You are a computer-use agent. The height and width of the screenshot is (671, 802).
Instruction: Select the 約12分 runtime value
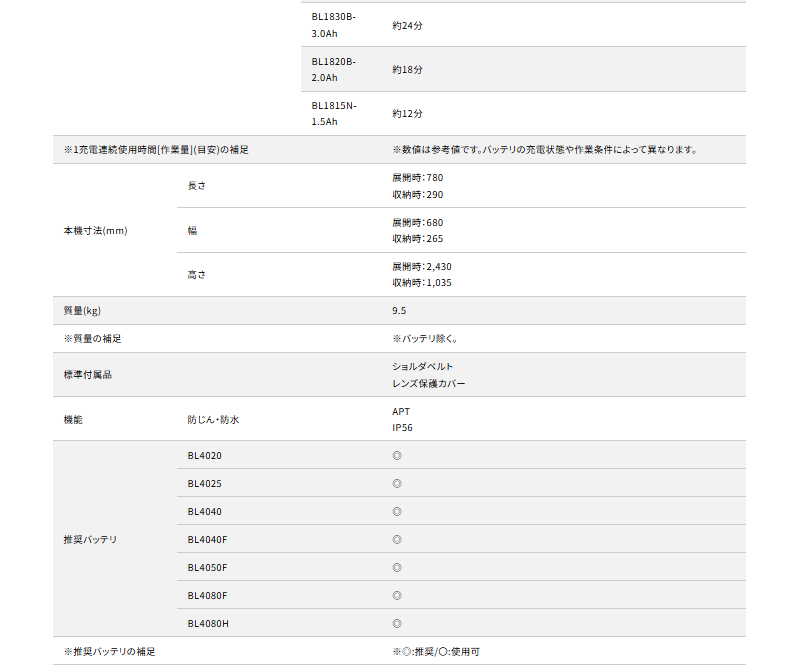[407, 114]
